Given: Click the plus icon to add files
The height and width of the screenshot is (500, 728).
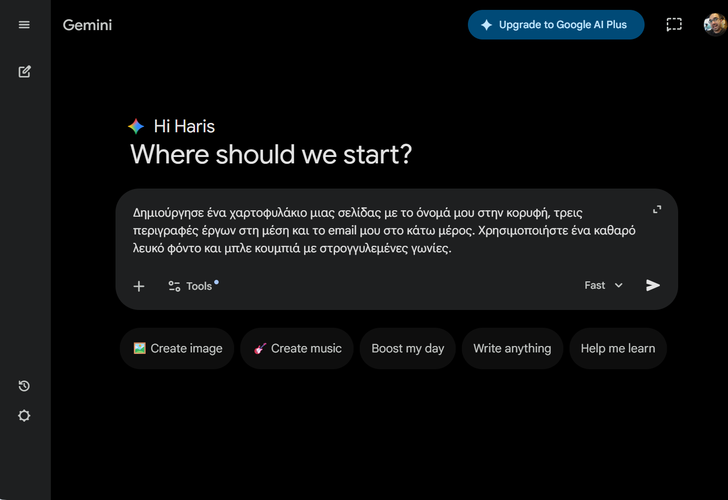Looking at the screenshot, I should [139, 286].
